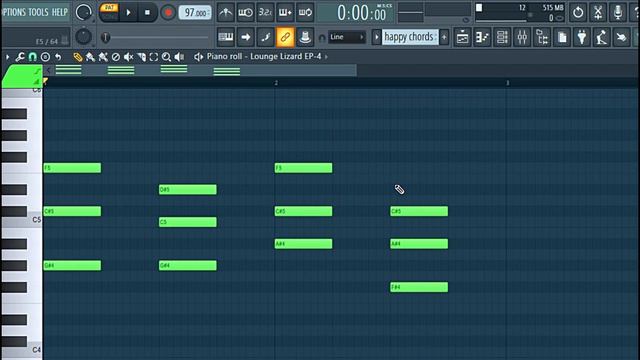Image resolution: width=640 pixels, height=360 pixels.
Task: Start playback with the play button
Action: click(128, 13)
